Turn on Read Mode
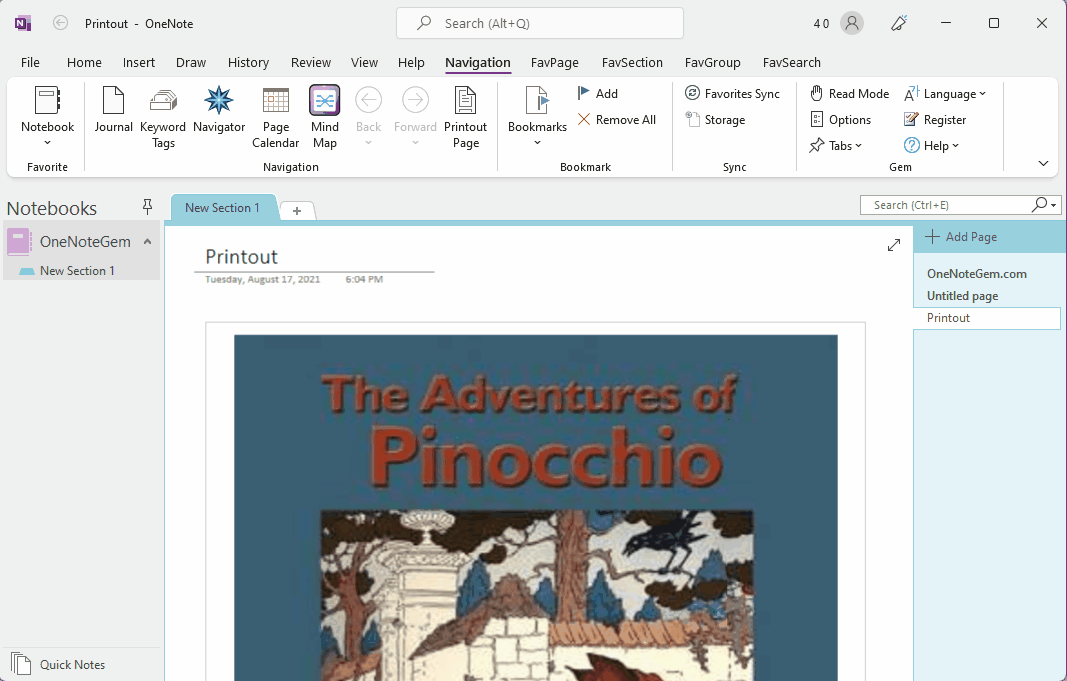Image resolution: width=1067 pixels, height=681 pixels. 849,94
